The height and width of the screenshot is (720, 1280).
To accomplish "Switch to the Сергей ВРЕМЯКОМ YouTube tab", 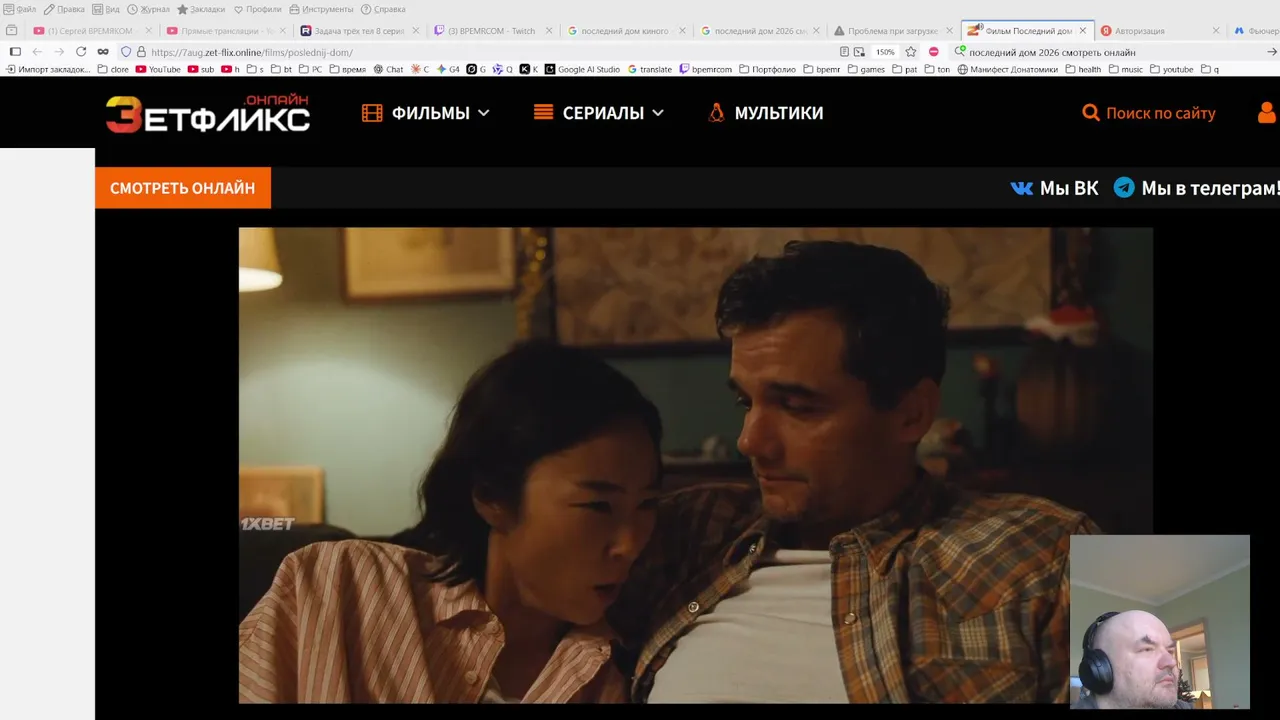I will pyautogui.click(x=90, y=31).
